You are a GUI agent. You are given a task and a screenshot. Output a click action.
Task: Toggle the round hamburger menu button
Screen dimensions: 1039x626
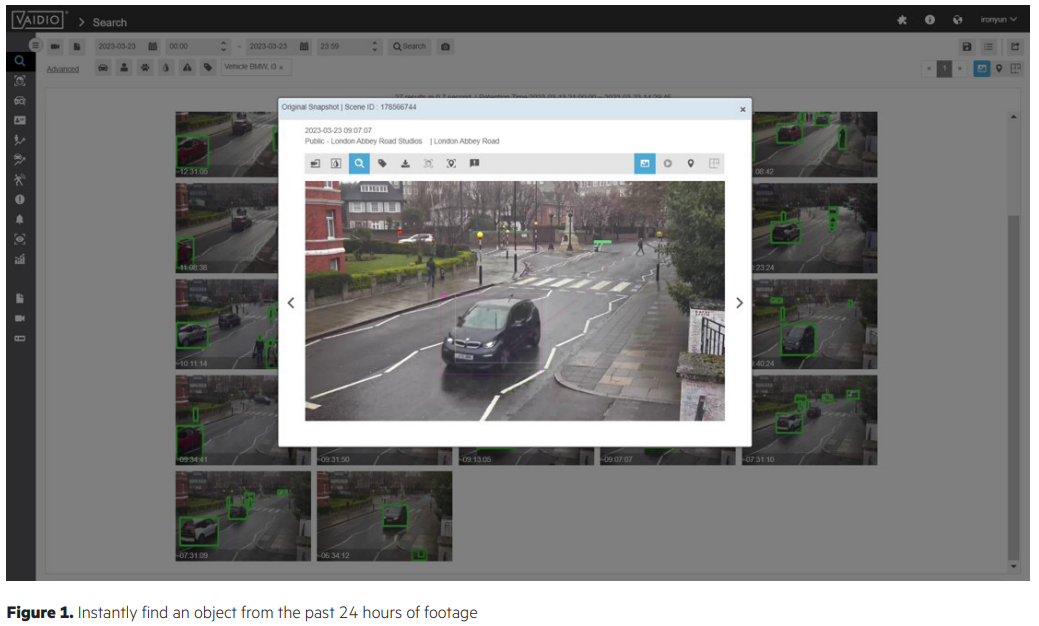point(35,45)
